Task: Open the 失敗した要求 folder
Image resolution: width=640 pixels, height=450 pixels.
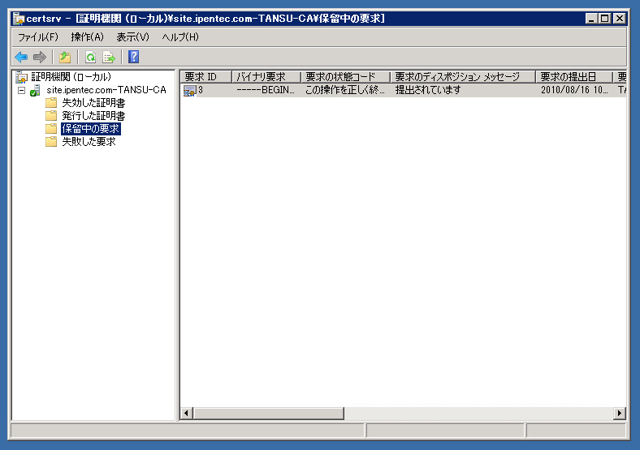Action: (89, 142)
